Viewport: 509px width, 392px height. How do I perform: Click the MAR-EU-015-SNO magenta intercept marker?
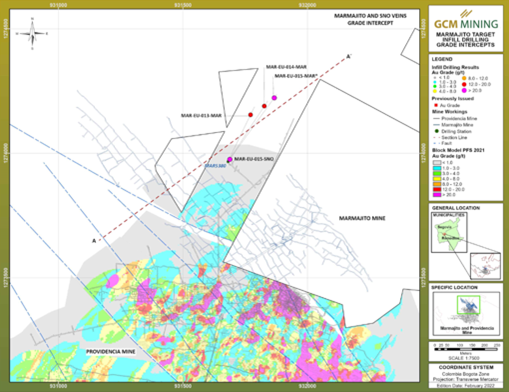(230, 159)
